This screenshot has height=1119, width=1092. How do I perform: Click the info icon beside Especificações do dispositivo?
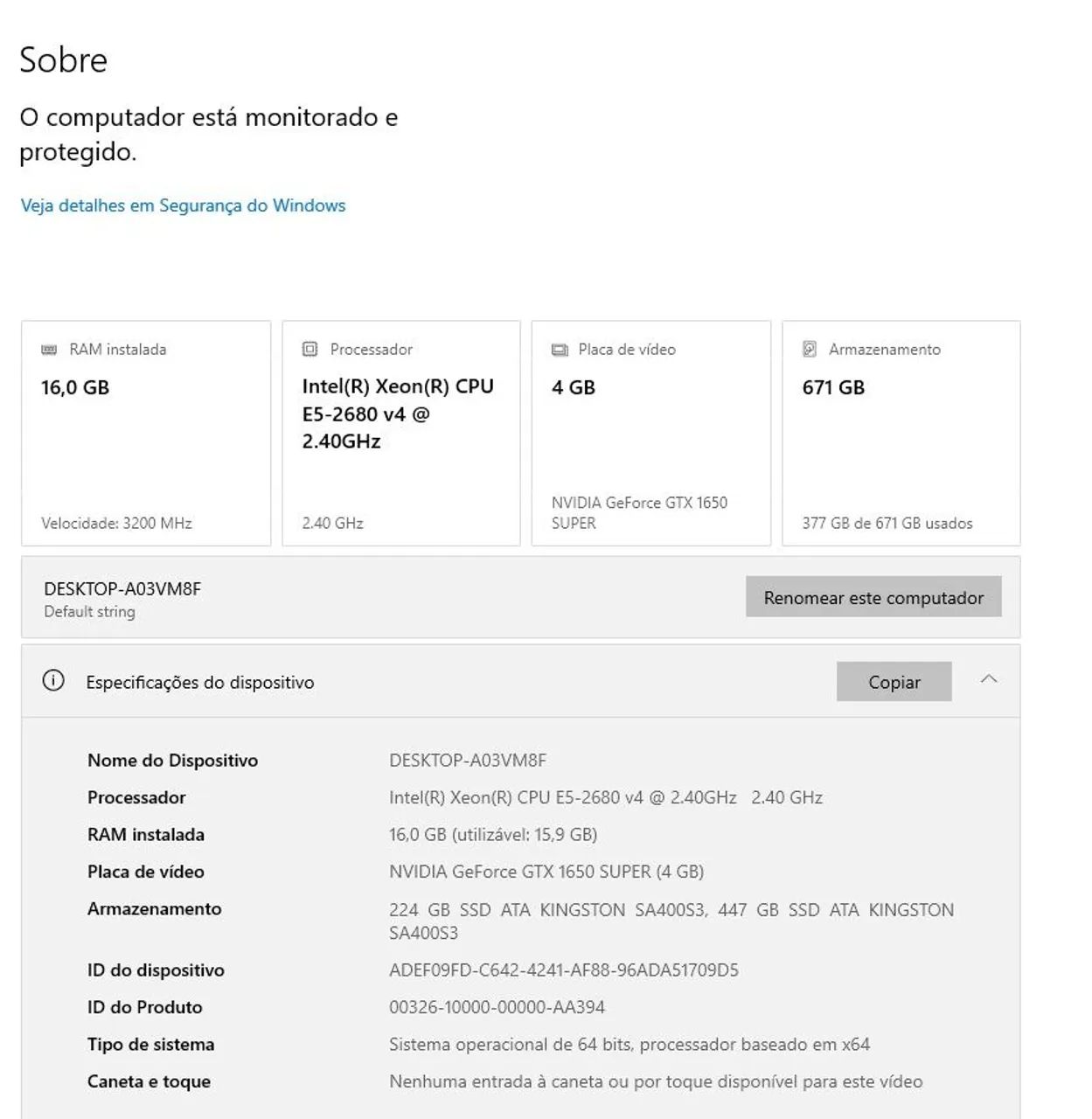pyautogui.click(x=53, y=681)
